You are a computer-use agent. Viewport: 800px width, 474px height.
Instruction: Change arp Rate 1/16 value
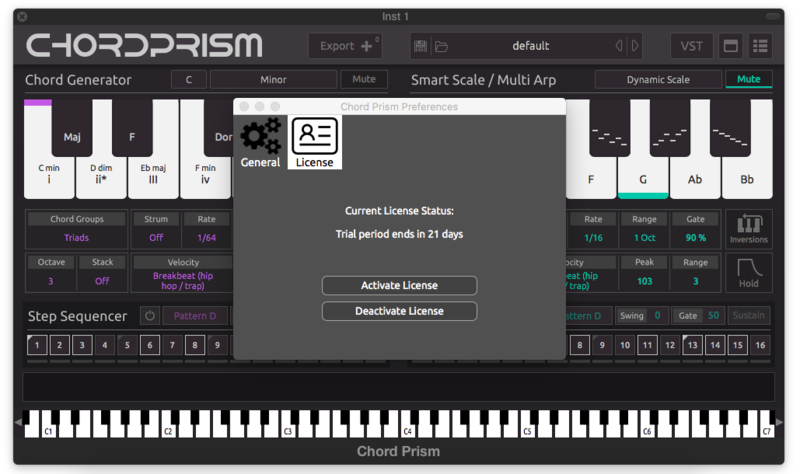593,238
